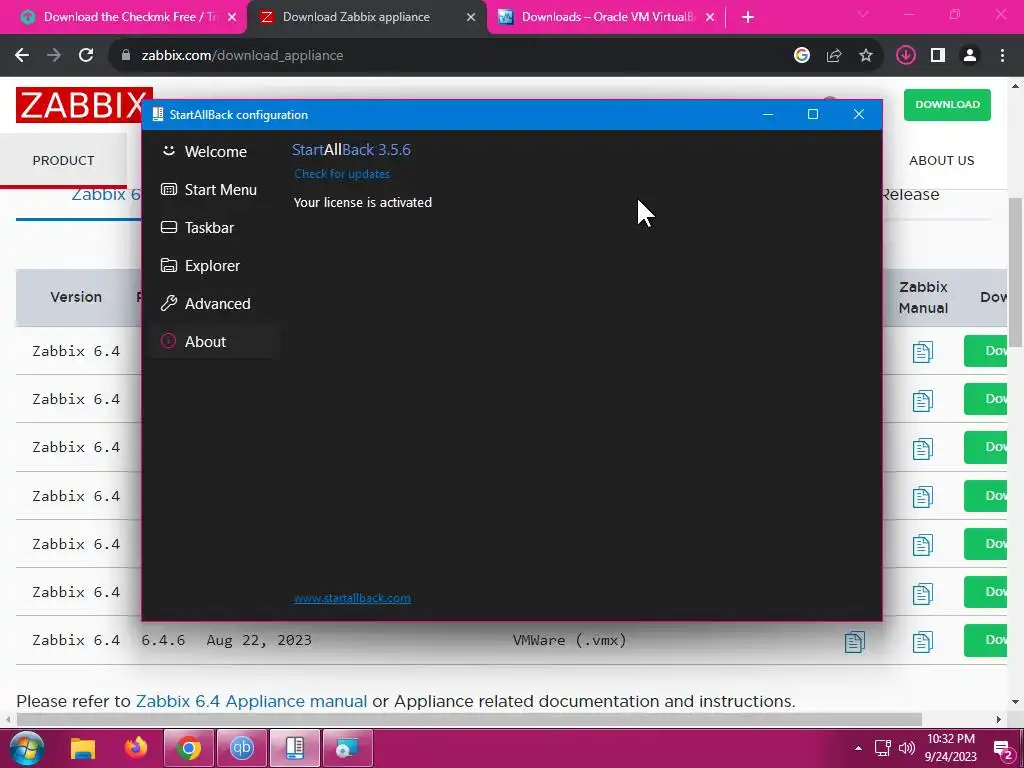Toggle Chrome side panel

coord(938,56)
